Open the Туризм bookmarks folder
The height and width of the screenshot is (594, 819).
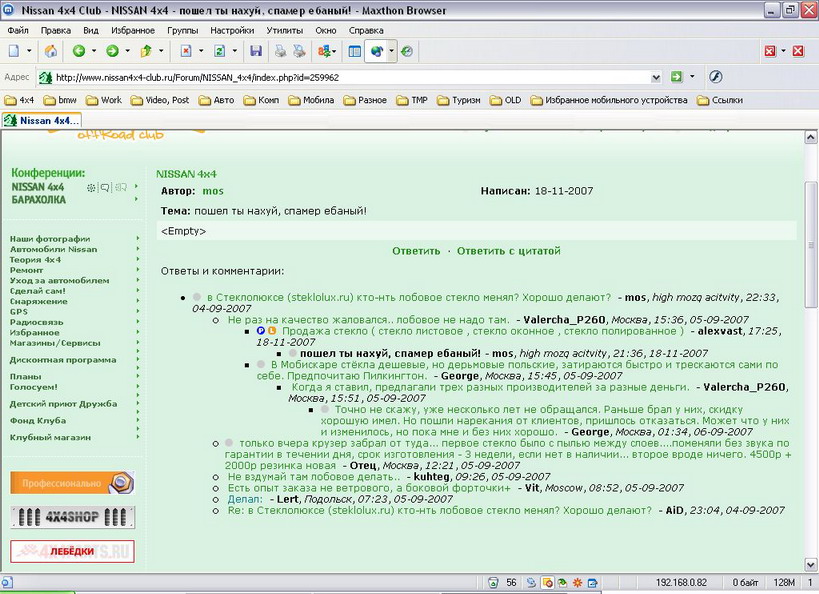click(459, 100)
